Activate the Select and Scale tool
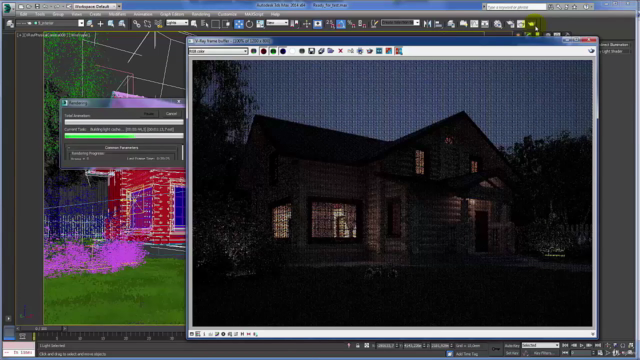The height and width of the screenshot is (360, 640). click(260, 24)
